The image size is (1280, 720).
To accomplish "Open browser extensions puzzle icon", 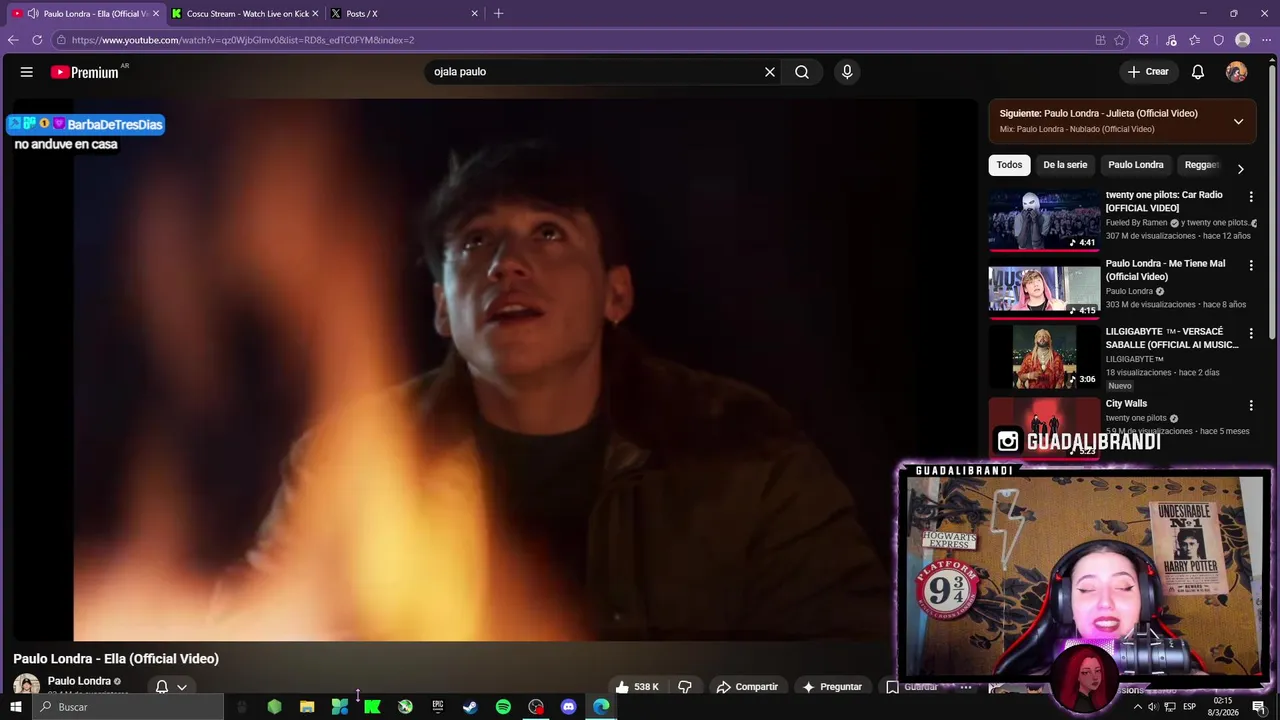I will coord(1144,40).
